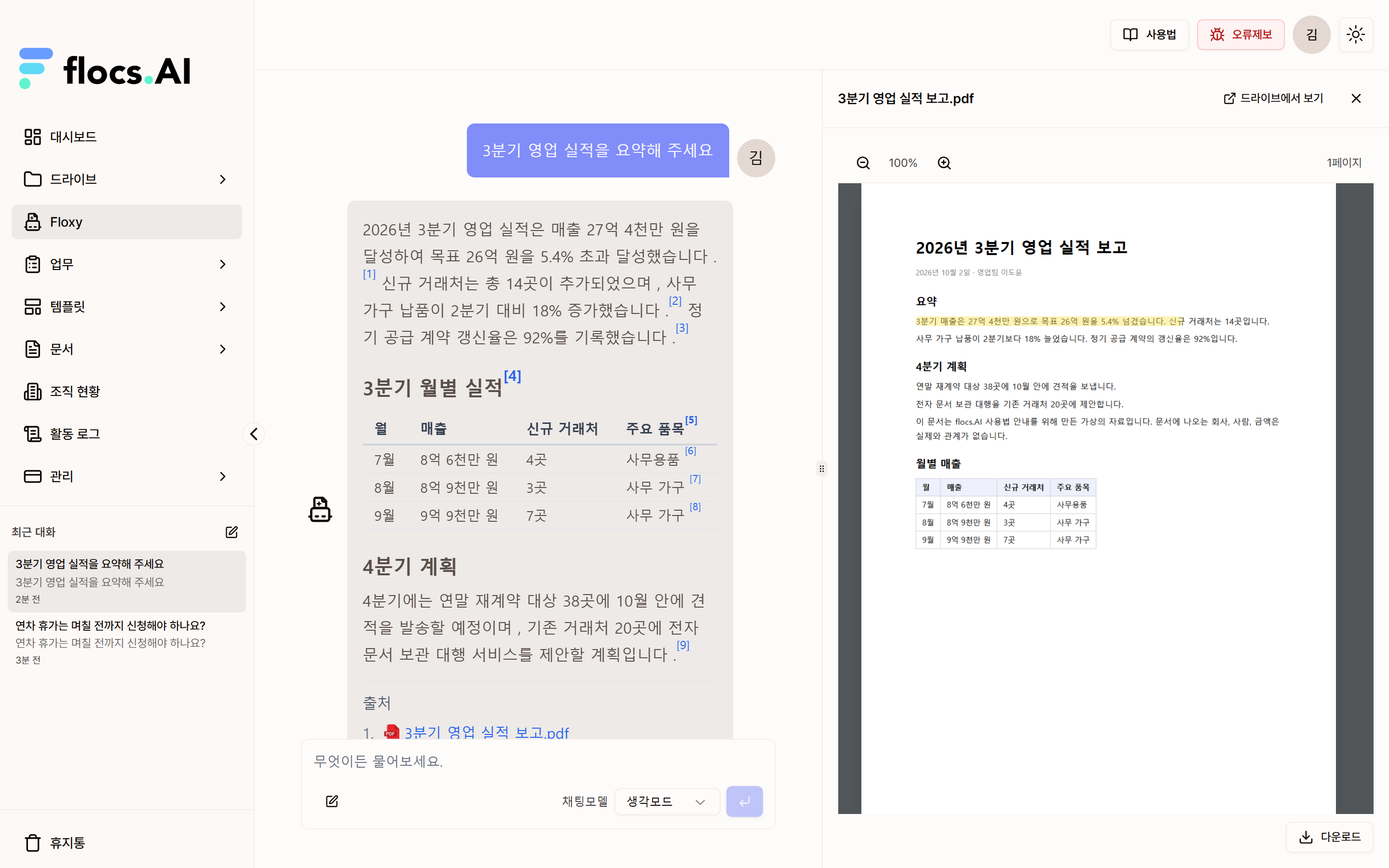The width and height of the screenshot is (1389, 868).
Task: Toggle the light/dark theme sun icon
Action: click(1356, 34)
